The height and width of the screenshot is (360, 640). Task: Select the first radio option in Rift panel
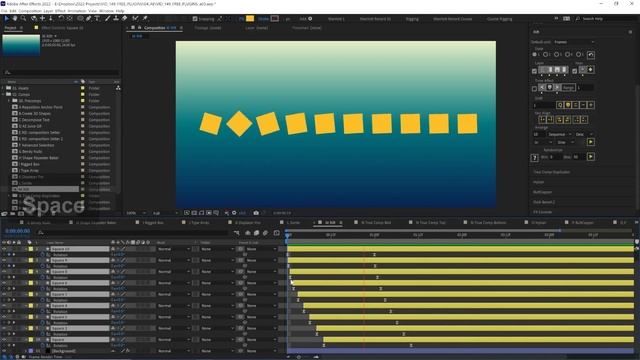tap(534, 54)
